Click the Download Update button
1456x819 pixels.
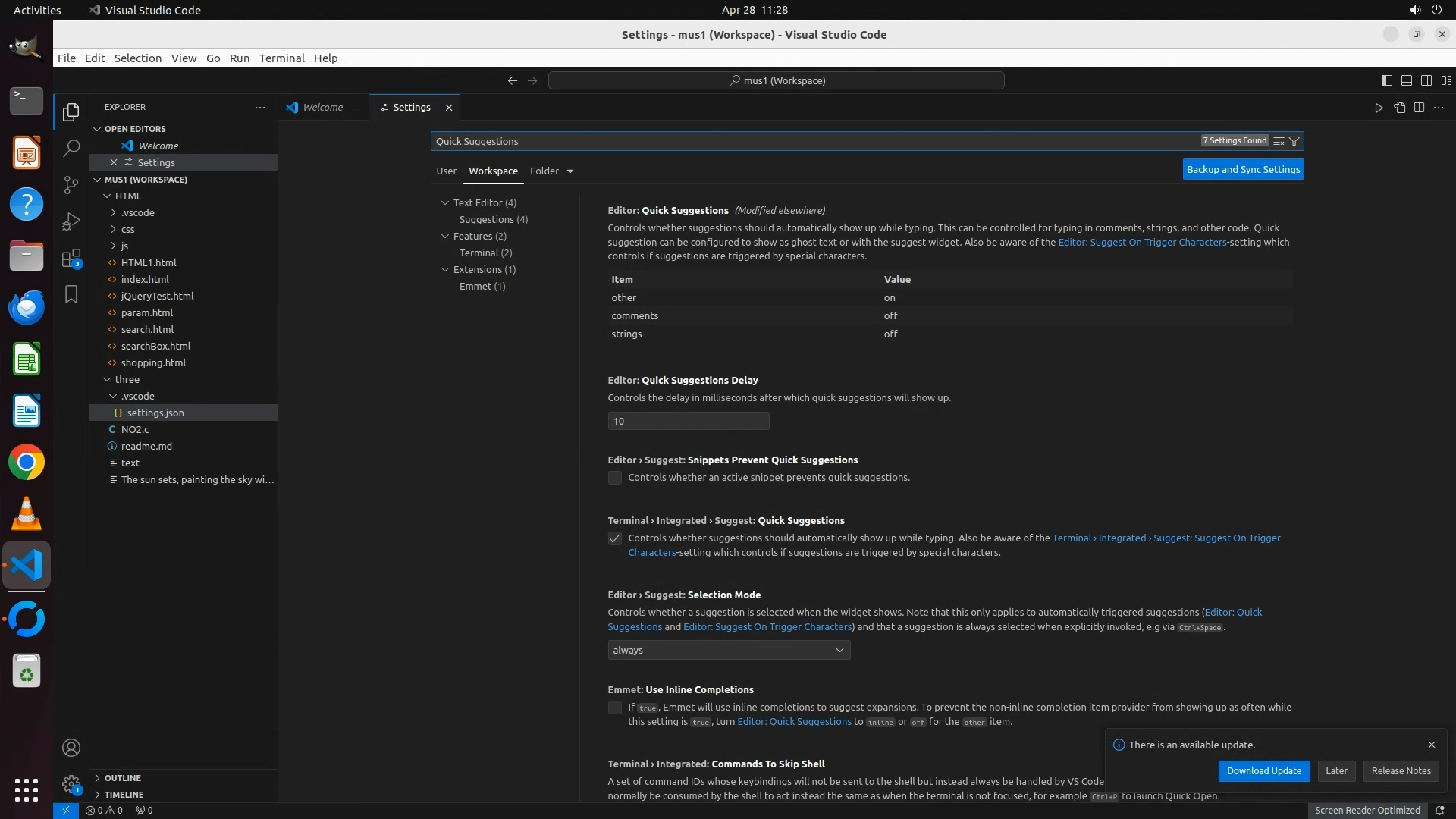[x=1263, y=770]
